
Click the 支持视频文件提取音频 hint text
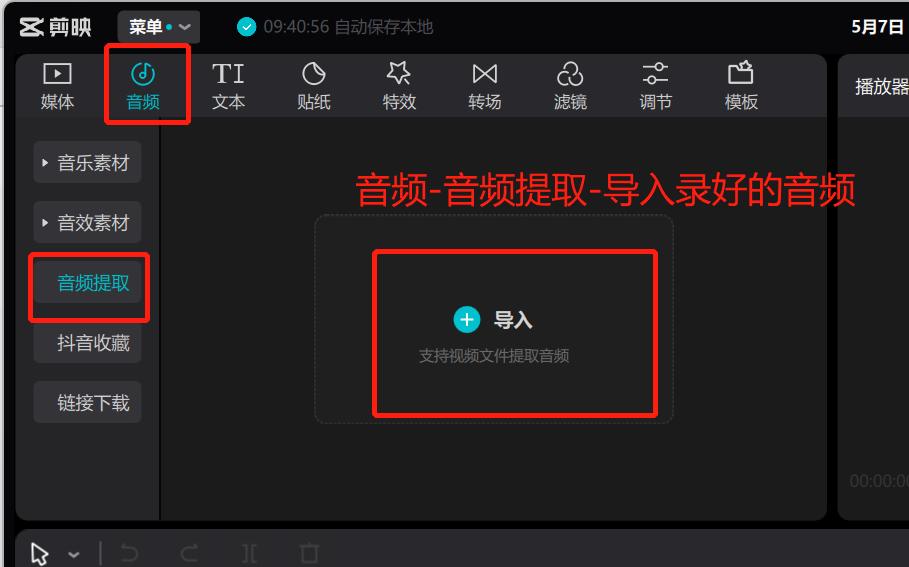(x=494, y=356)
